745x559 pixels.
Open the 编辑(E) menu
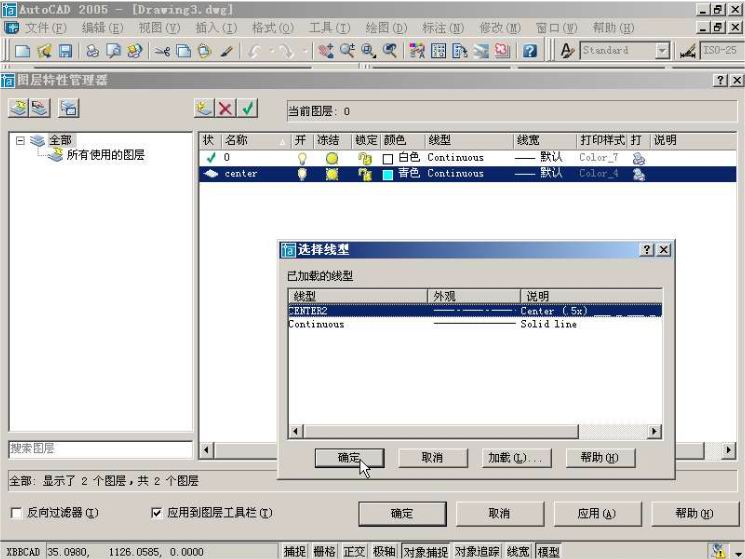point(102,28)
